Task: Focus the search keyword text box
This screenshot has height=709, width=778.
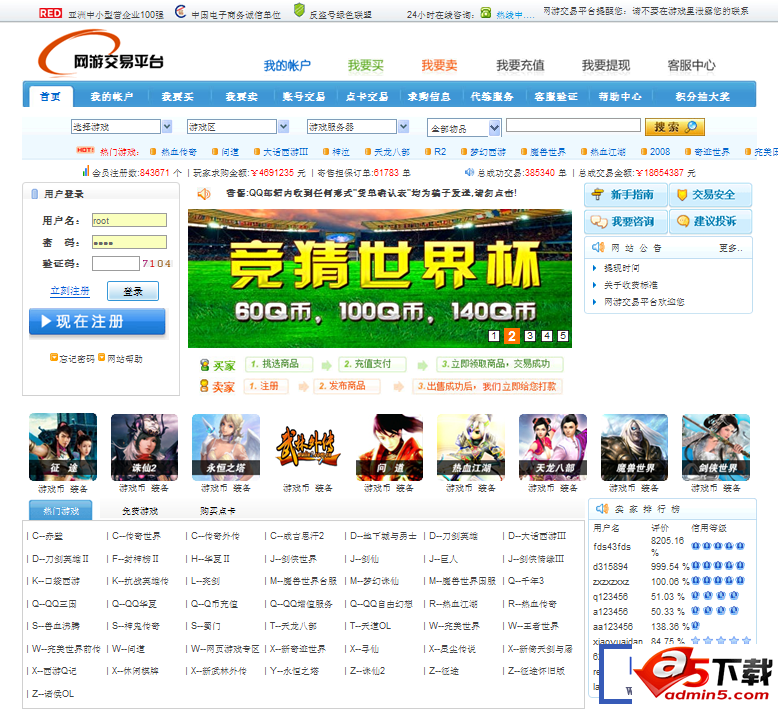Action: click(574, 125)
